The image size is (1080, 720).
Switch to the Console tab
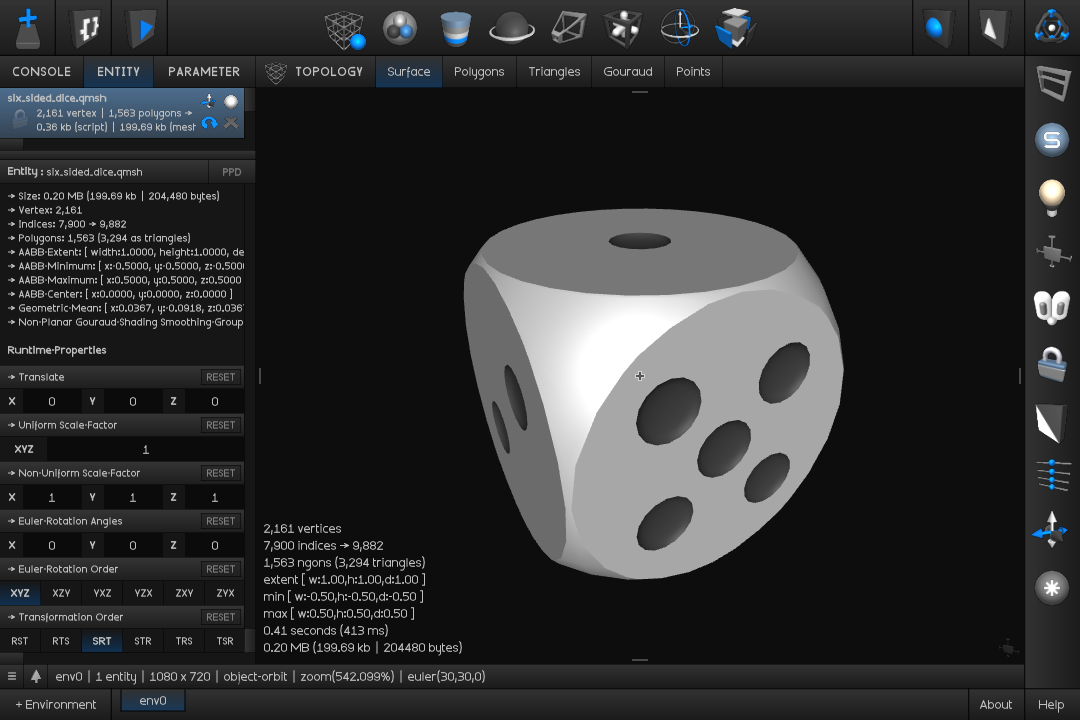tap(41, 72)
